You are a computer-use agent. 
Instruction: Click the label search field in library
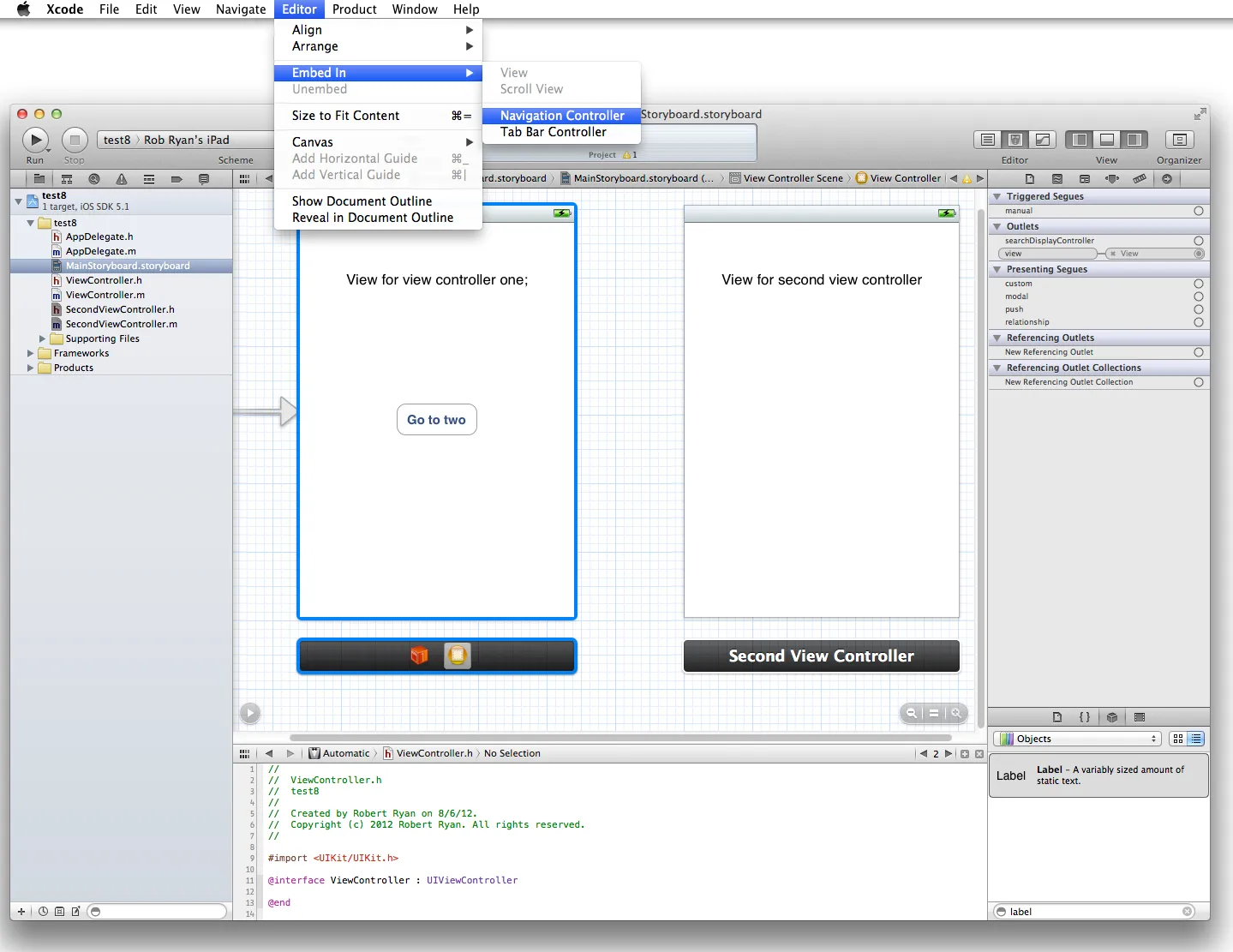(x=1094, y=912)
